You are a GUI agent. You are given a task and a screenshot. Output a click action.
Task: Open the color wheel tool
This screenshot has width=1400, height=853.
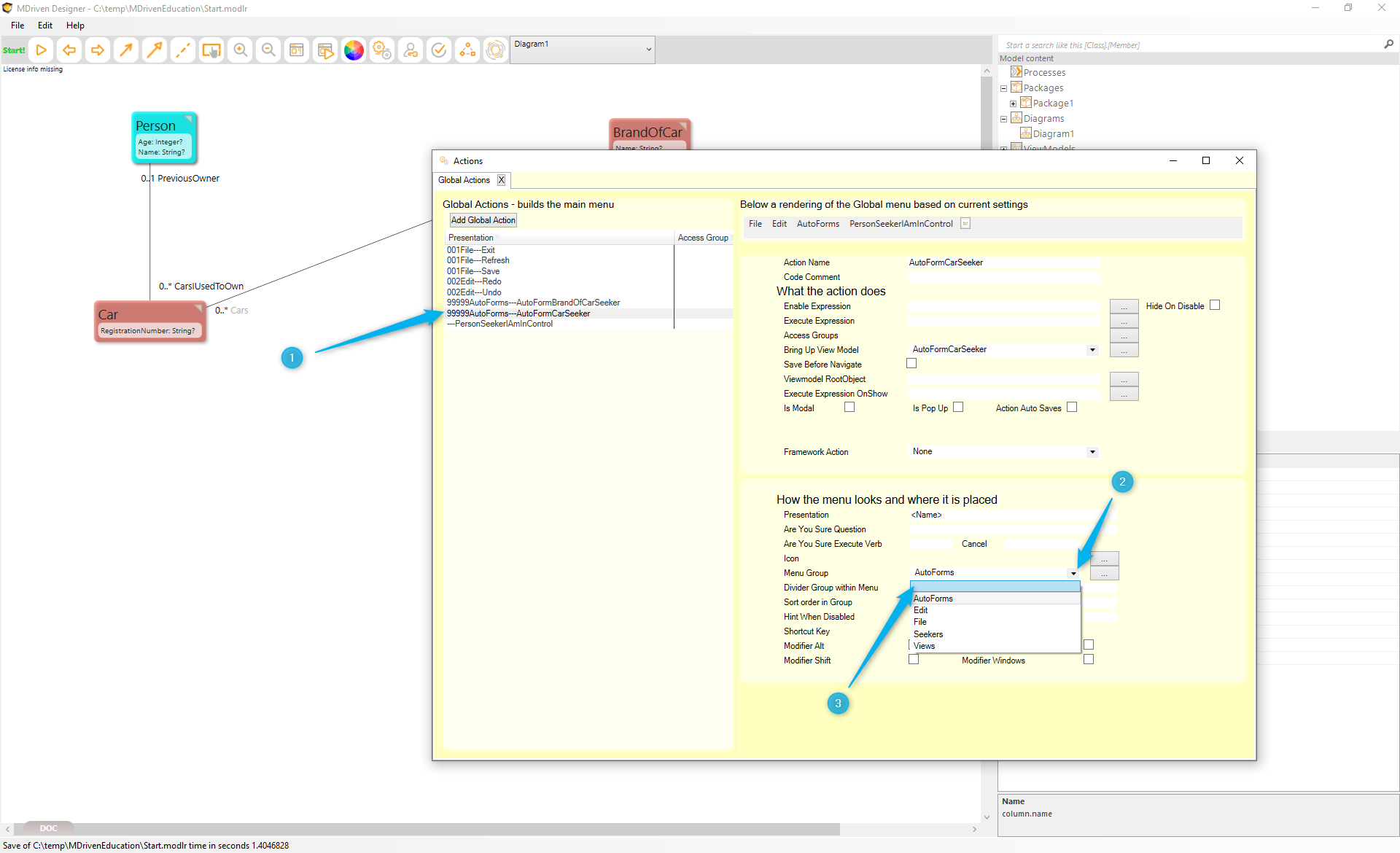click(x=354, y=50)
